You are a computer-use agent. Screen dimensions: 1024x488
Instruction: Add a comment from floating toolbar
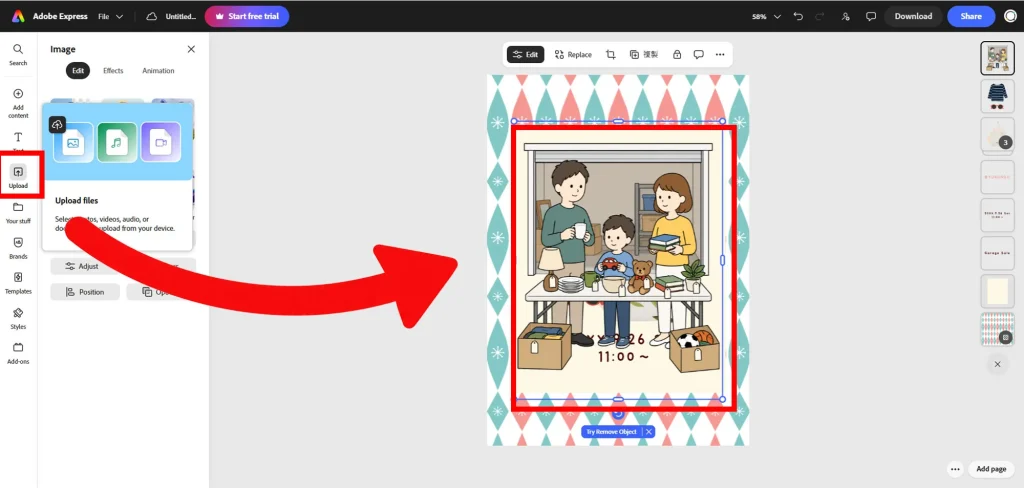pos(698,54)
